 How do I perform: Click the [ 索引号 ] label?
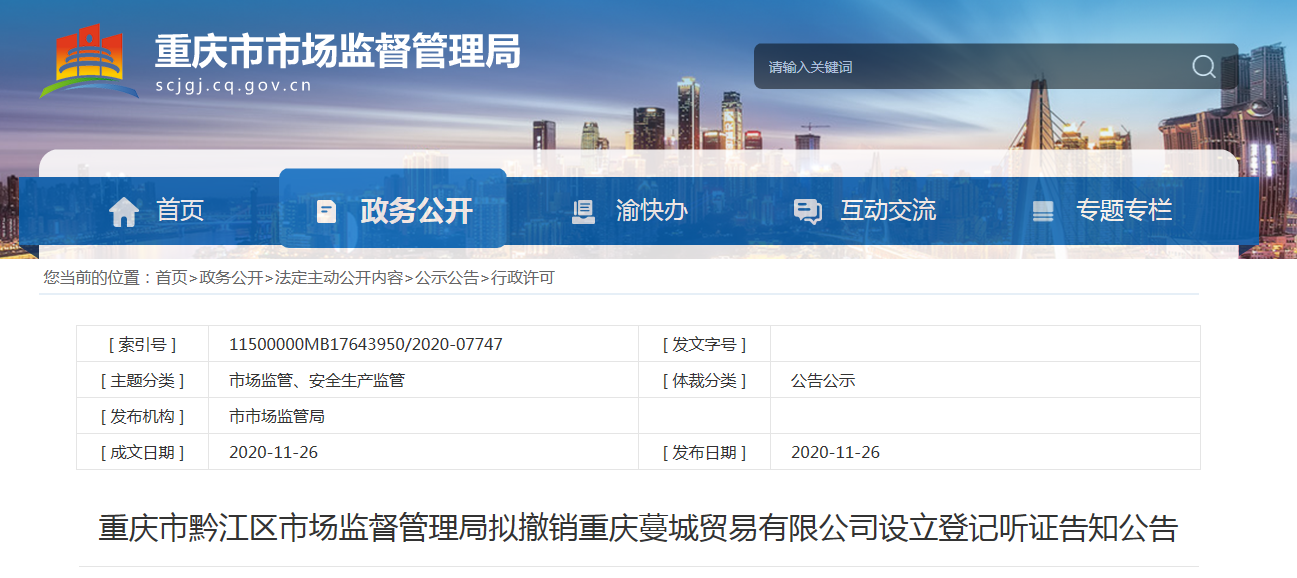142,344
